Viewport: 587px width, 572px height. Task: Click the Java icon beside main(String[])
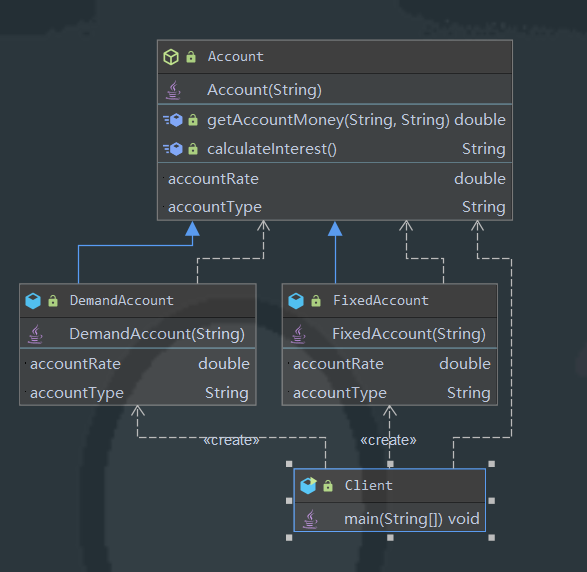[x=310, y=520]
